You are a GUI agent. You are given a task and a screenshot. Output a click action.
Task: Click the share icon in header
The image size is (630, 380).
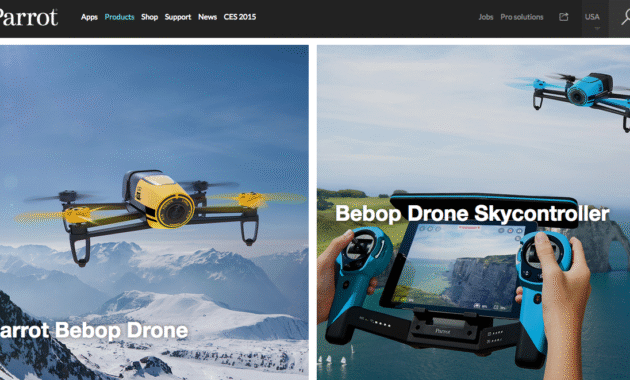[564, 17]
